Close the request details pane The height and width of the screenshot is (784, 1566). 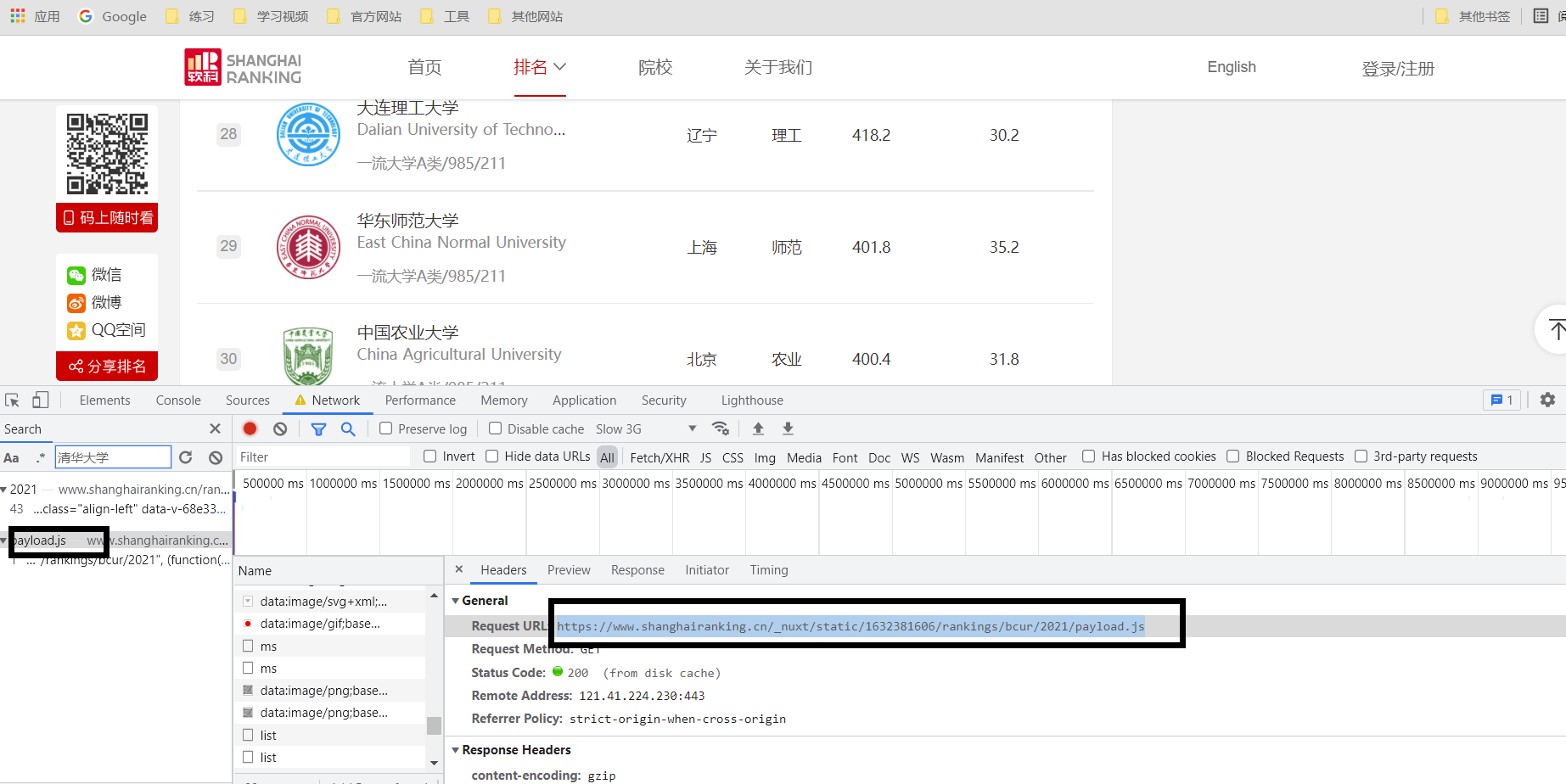(x=459, y=569)
